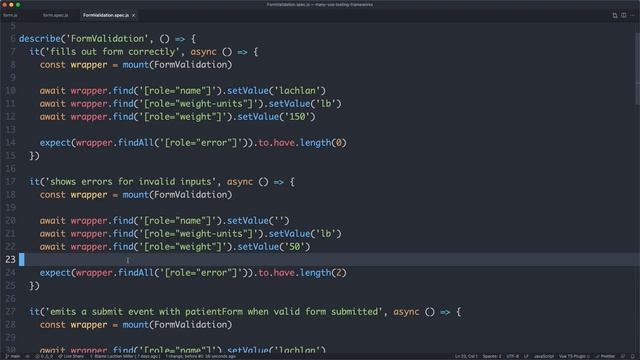Start a Live Share session
The image size is (640, 360).
click(x=71, y=356)
